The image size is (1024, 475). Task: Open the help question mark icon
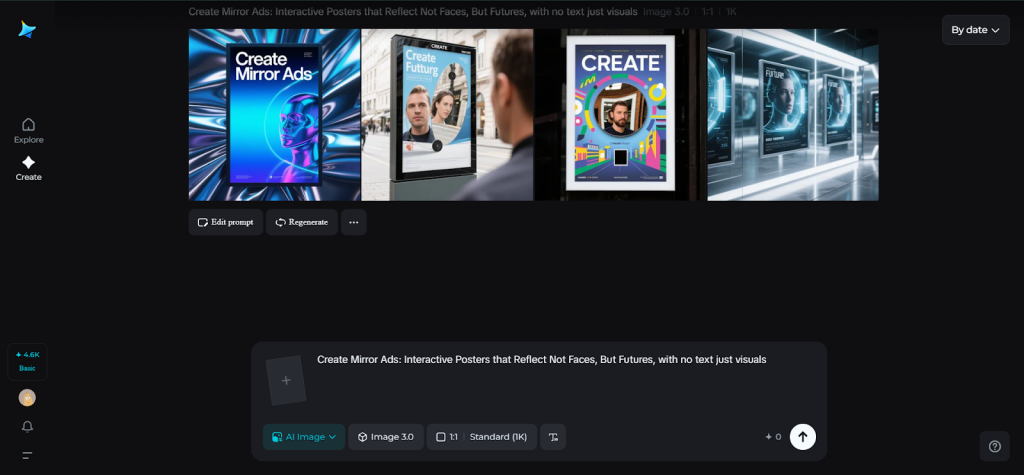point(994,446)
